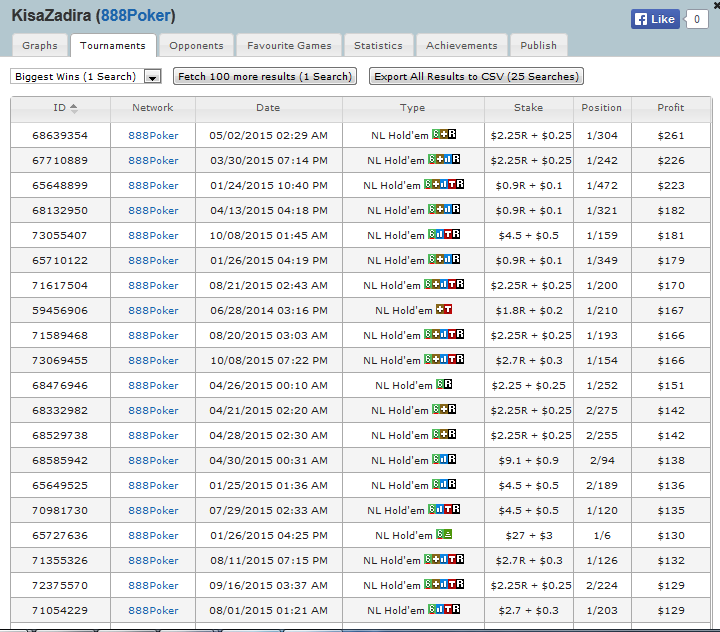Click the brown plus icon in row 68639354
The image size is (720, 632).
pos(444,134)
